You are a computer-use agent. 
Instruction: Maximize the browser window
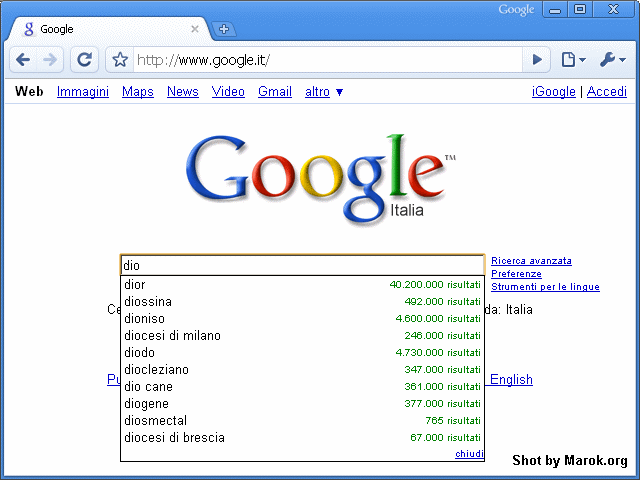pos(580,10)
